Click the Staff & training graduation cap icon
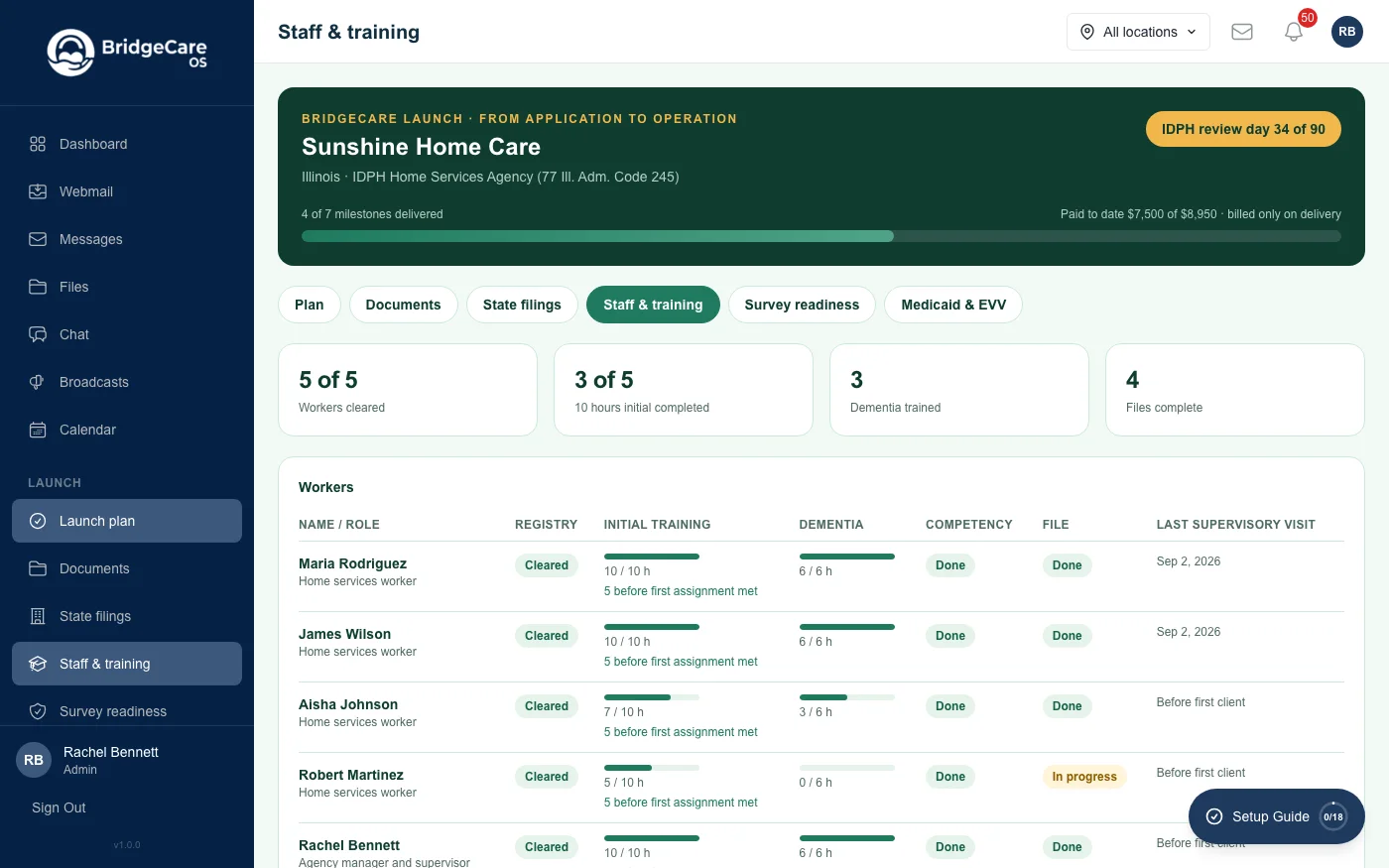 click(x=38, y=664)
